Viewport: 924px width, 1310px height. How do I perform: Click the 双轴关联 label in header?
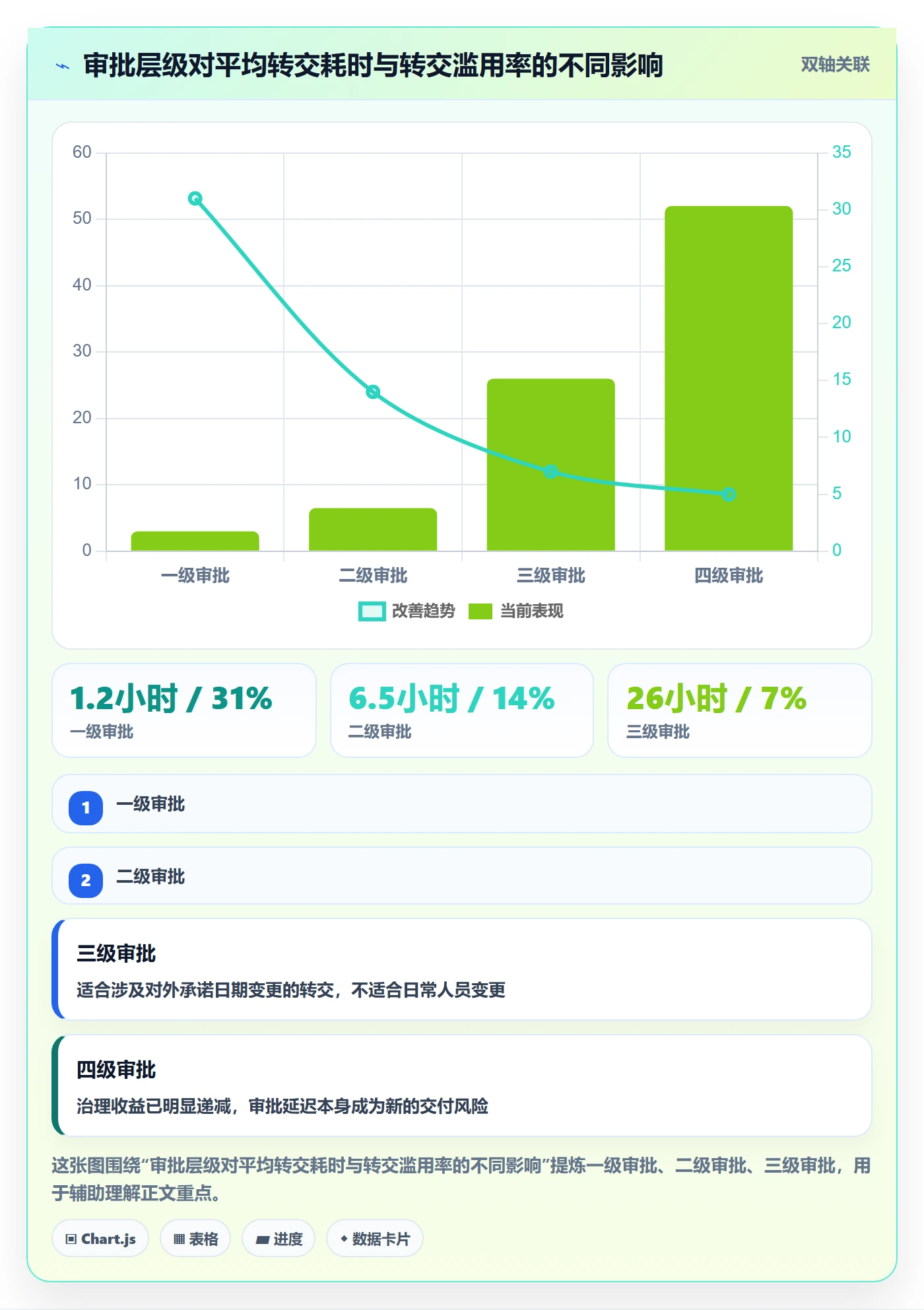835,65
